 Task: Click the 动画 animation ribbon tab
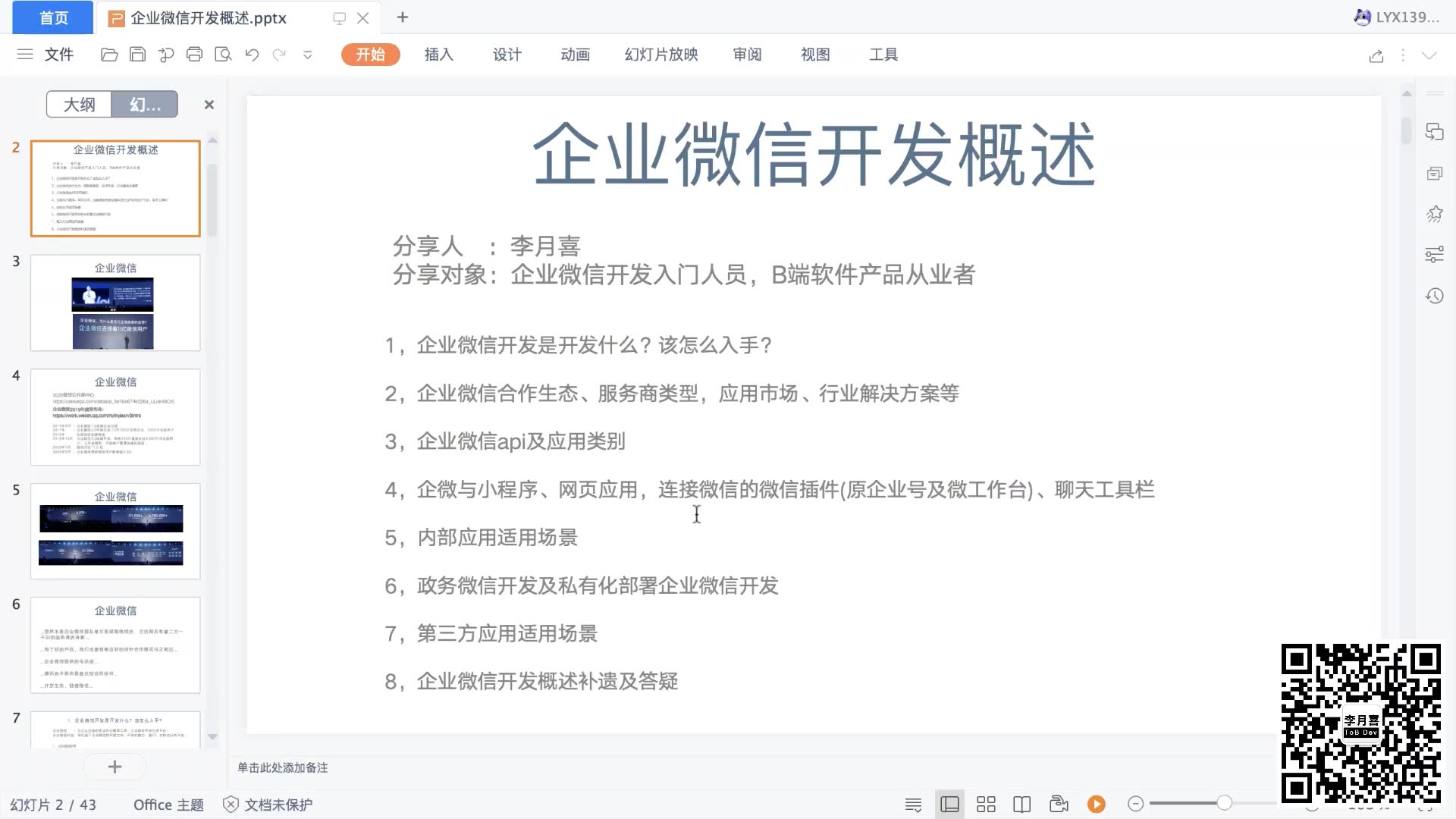(576, 54)
